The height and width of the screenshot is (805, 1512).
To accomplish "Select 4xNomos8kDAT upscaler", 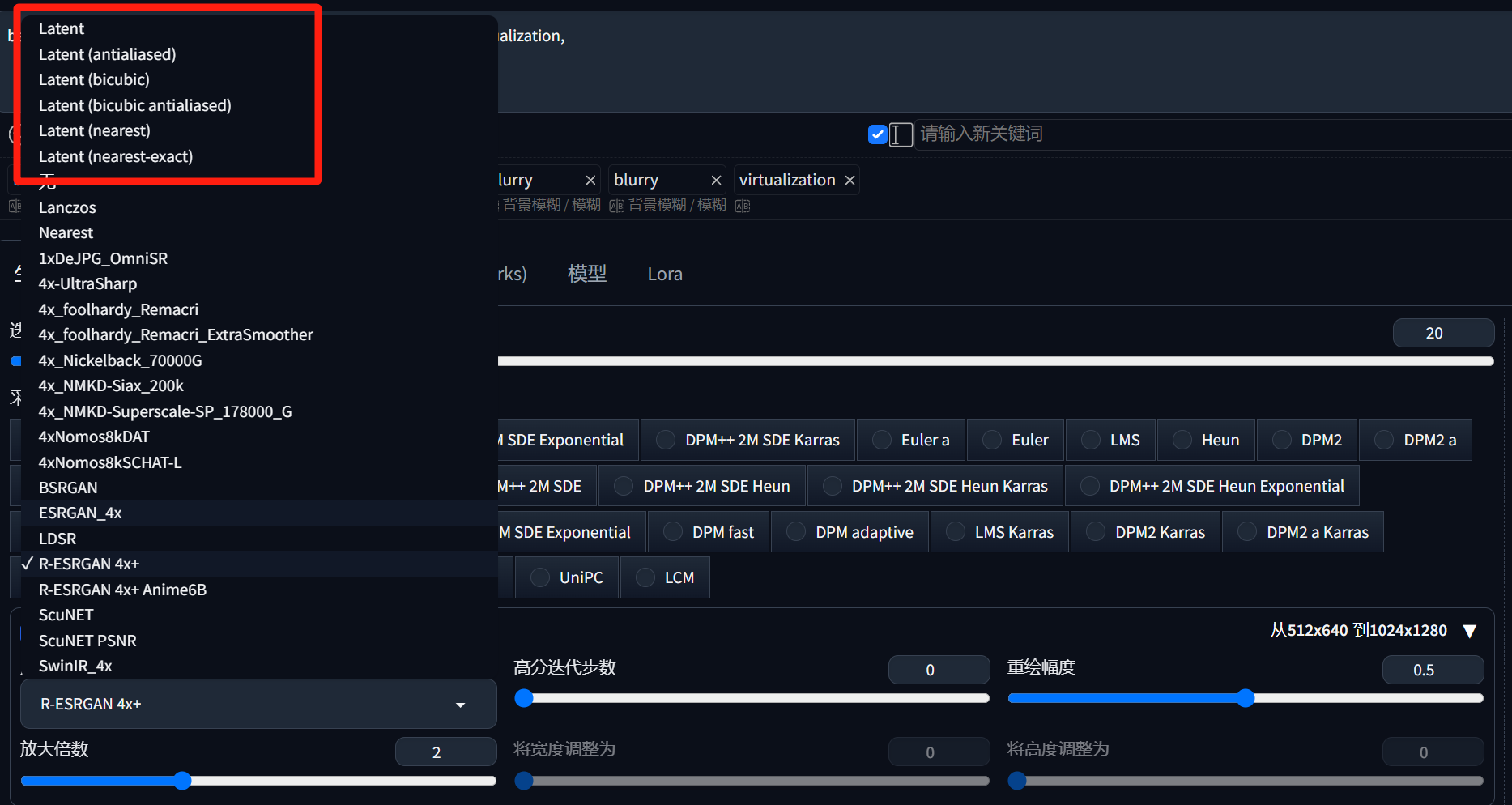I will point(258,437).
